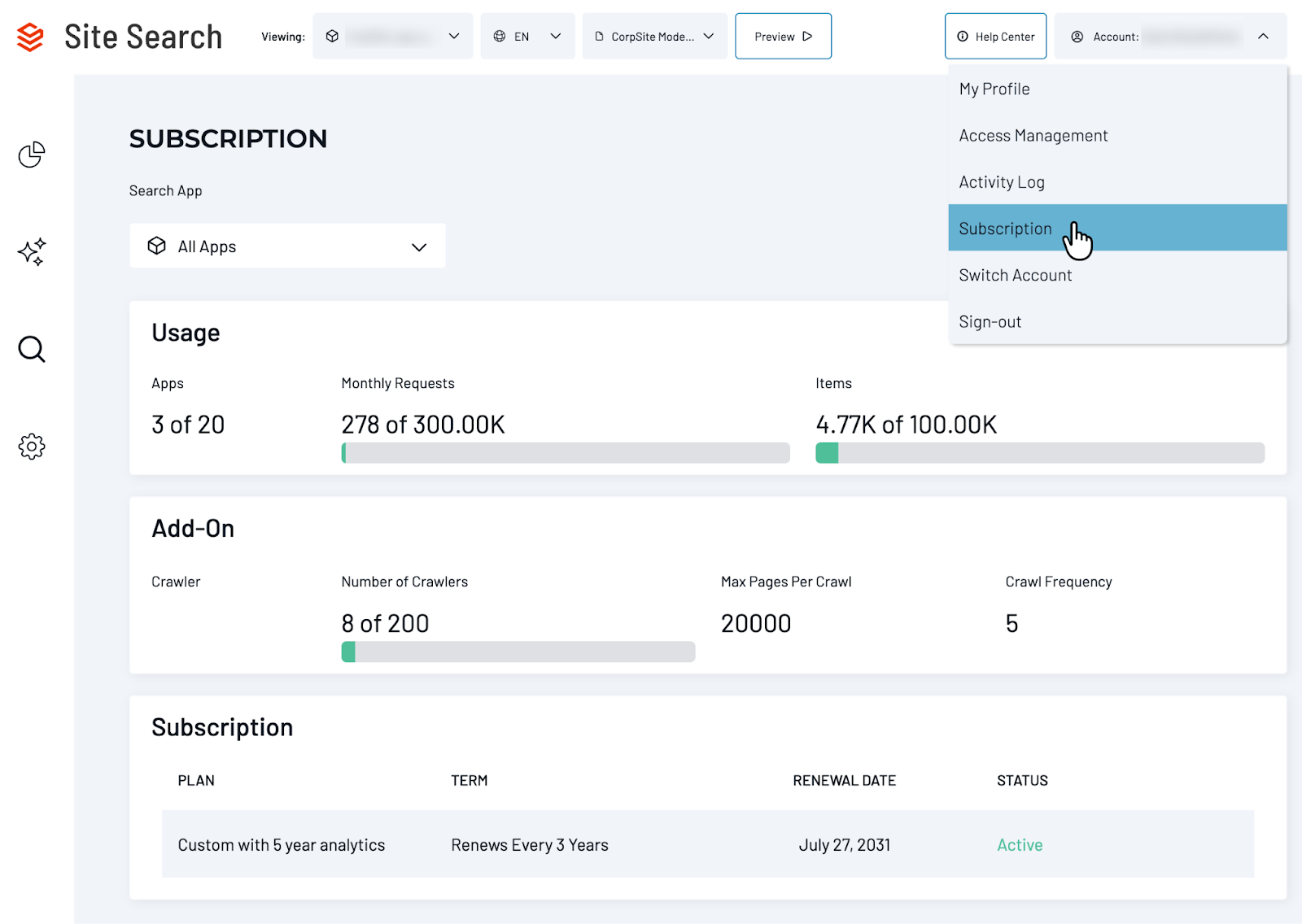Click the TERM column header
Screen dimensions: 1302x924
[x=470, y=781]
